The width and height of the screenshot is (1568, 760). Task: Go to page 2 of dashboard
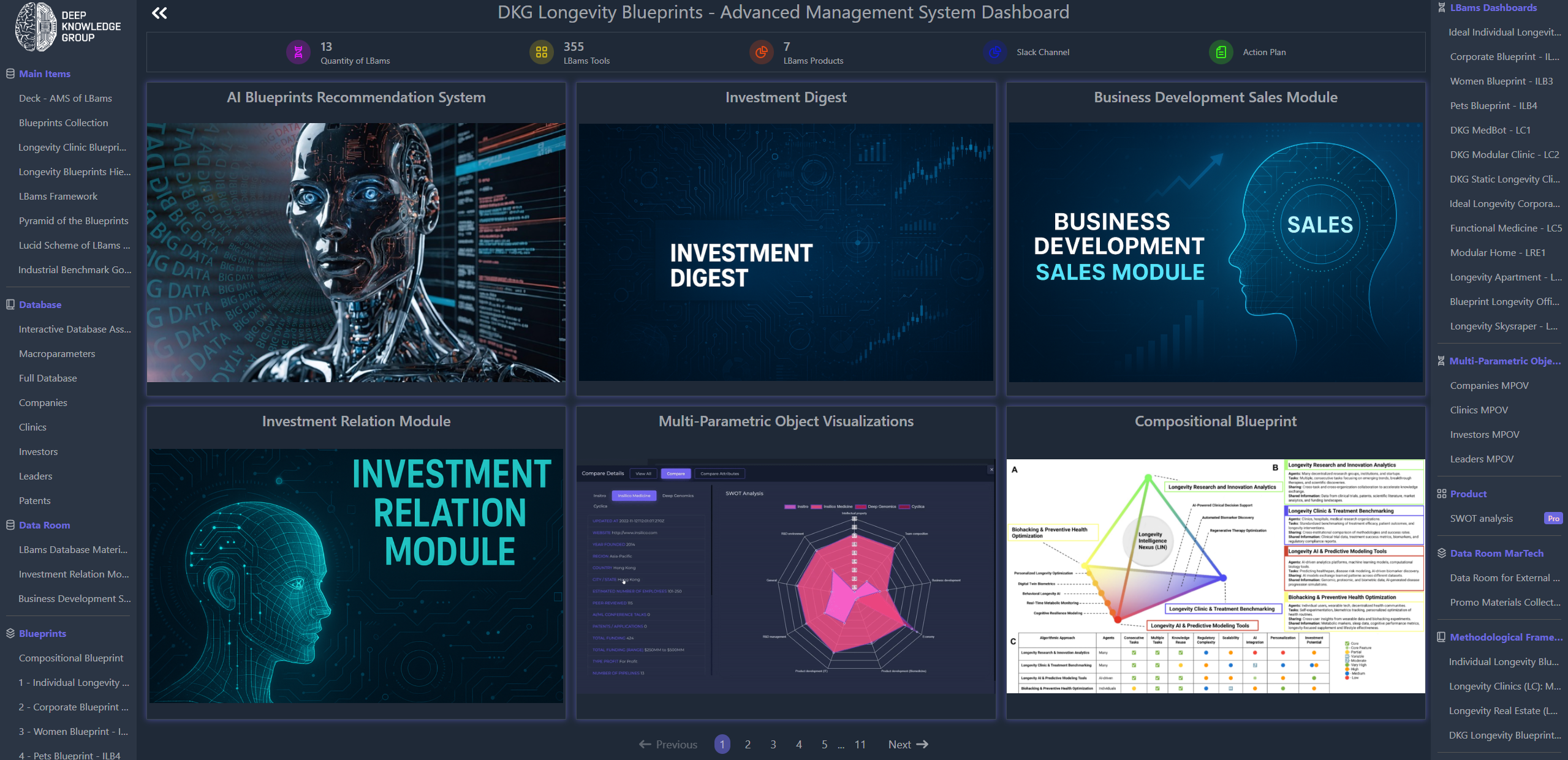(x=748, y=744)
